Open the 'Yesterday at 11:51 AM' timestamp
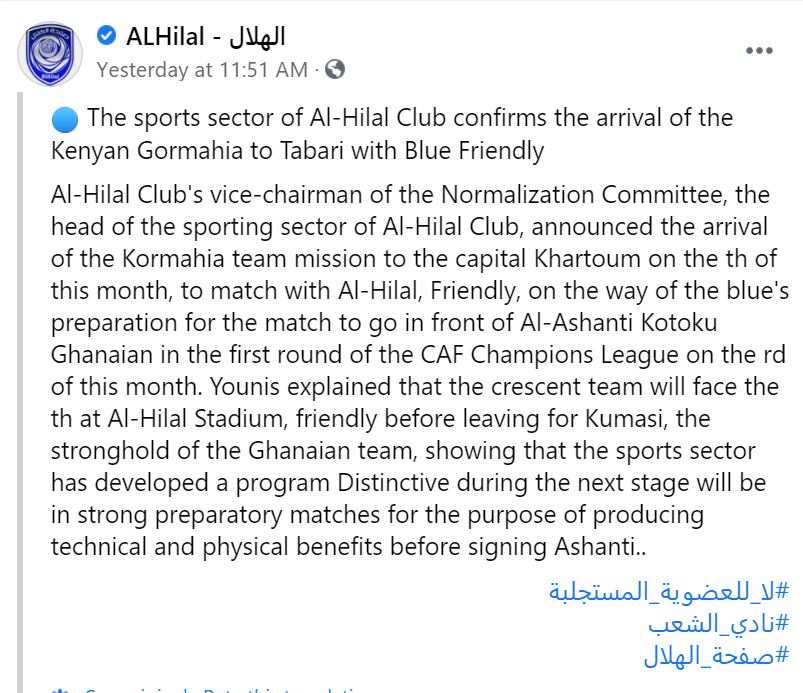Image resolution: width=803 pixels, height=693 pixels. pyautogui.click(x=202, y=70)
